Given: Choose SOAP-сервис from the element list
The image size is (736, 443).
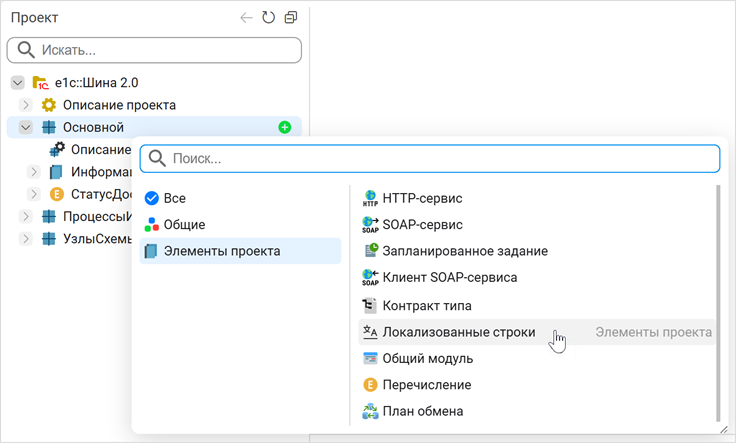Looking at the screenshot, I should pyautogui.click(x=537, y=224).
